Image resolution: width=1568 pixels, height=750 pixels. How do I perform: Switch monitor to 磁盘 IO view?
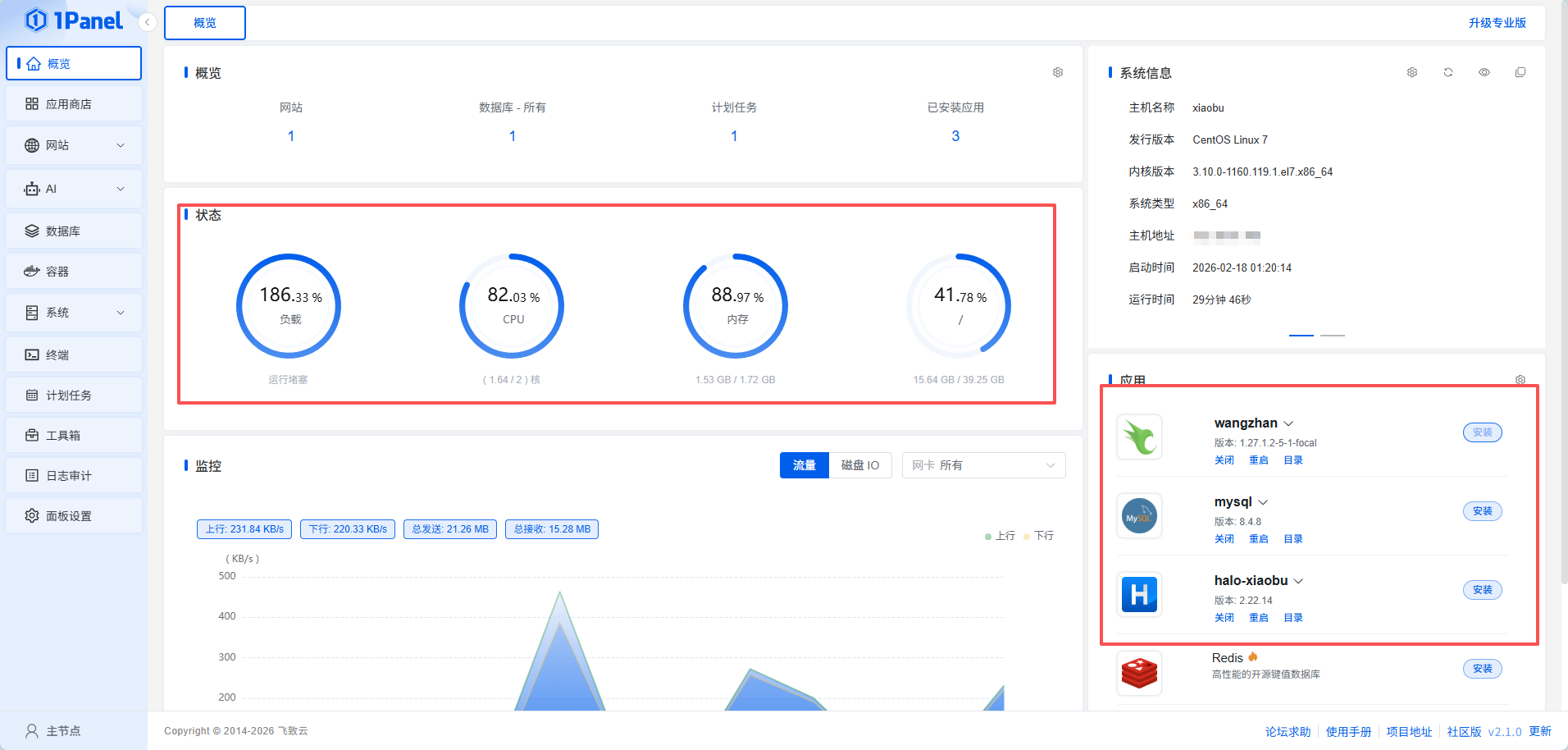point(859,465)
